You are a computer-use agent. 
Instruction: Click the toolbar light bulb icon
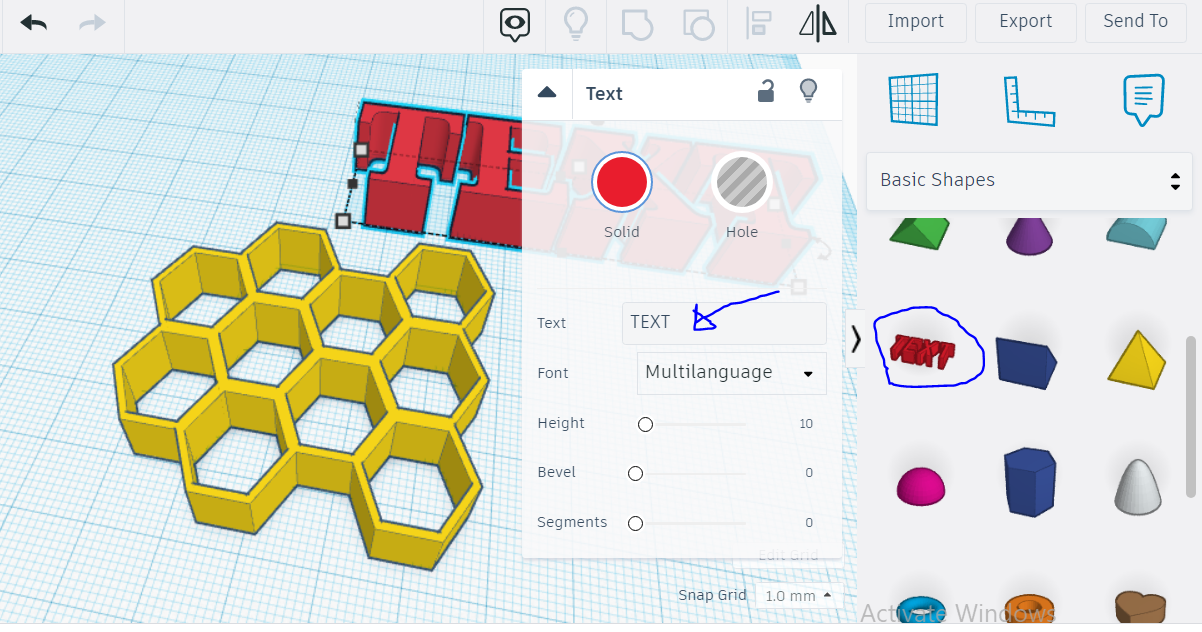(576, 23)
